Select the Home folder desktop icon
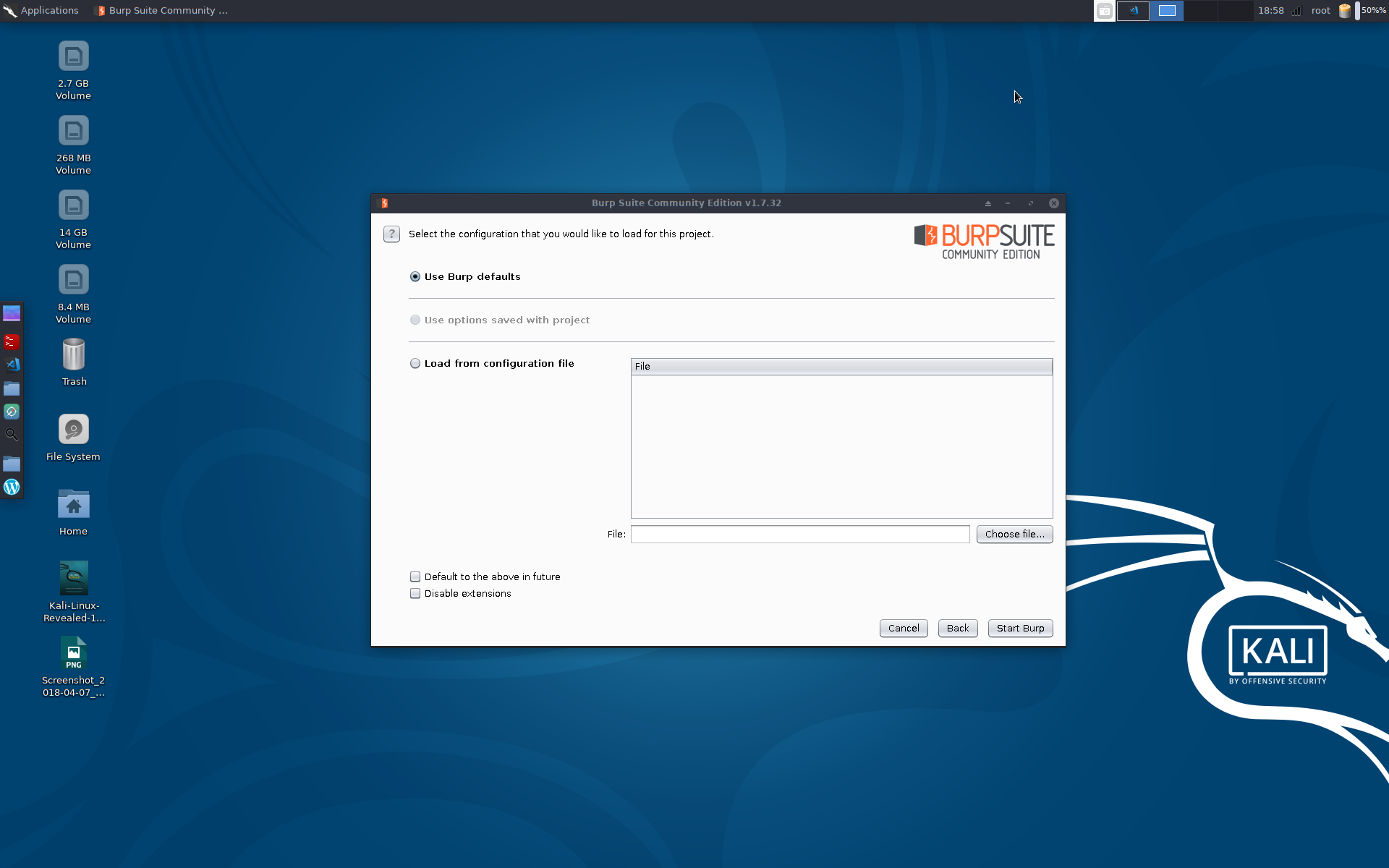Viewport: 1389px width, 868px height. point(74,512)
